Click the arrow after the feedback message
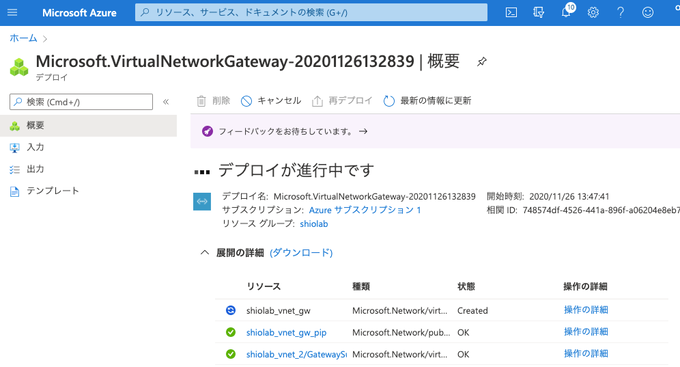 click(363, 131)
